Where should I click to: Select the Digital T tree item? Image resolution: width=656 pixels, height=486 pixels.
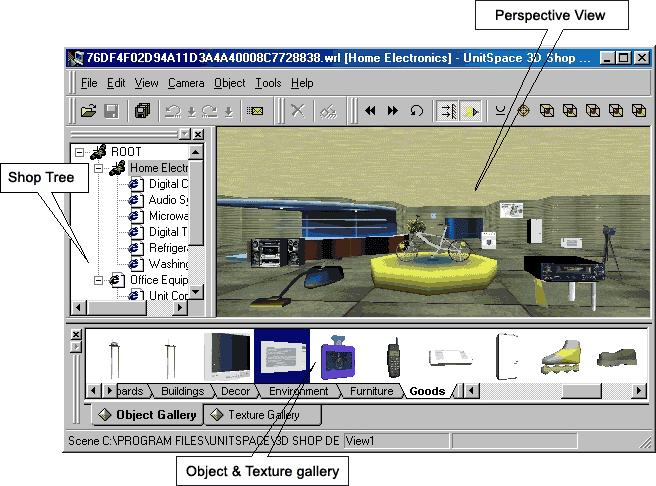point(168,232)
